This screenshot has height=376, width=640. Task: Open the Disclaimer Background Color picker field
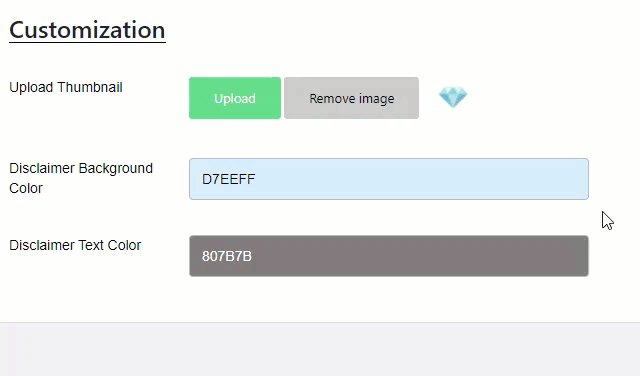389,179
